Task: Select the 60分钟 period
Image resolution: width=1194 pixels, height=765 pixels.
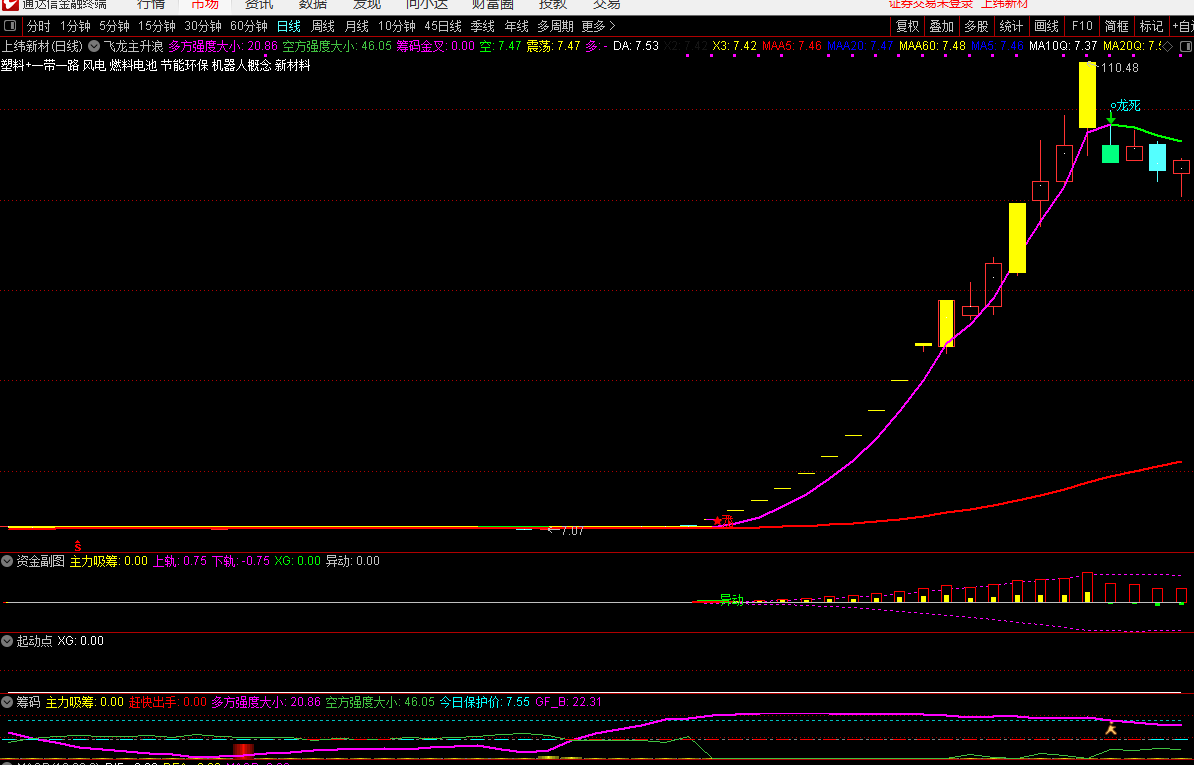Action: (x=249, y=27)
